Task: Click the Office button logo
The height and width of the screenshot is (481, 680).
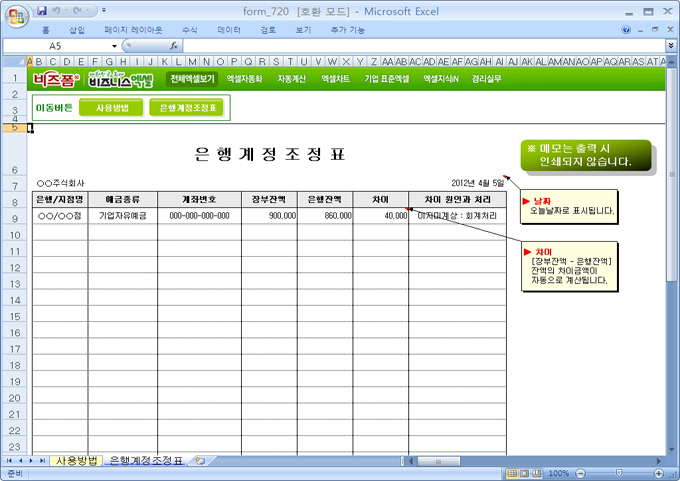Action: (16, 16)
